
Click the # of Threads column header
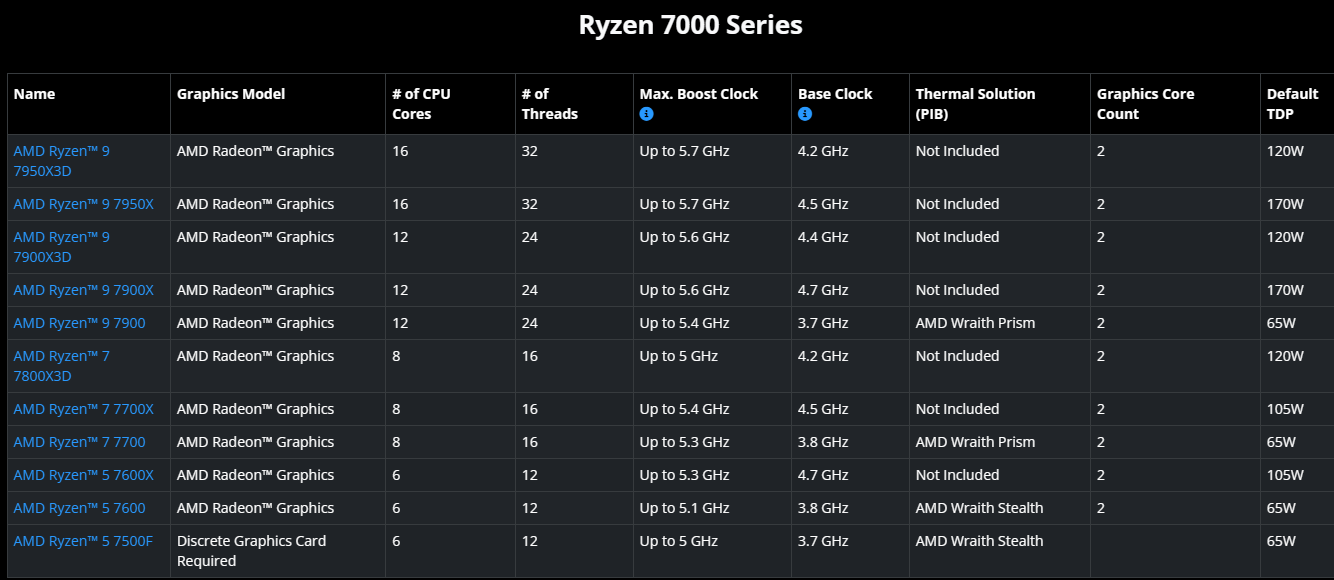coord(549,104)
